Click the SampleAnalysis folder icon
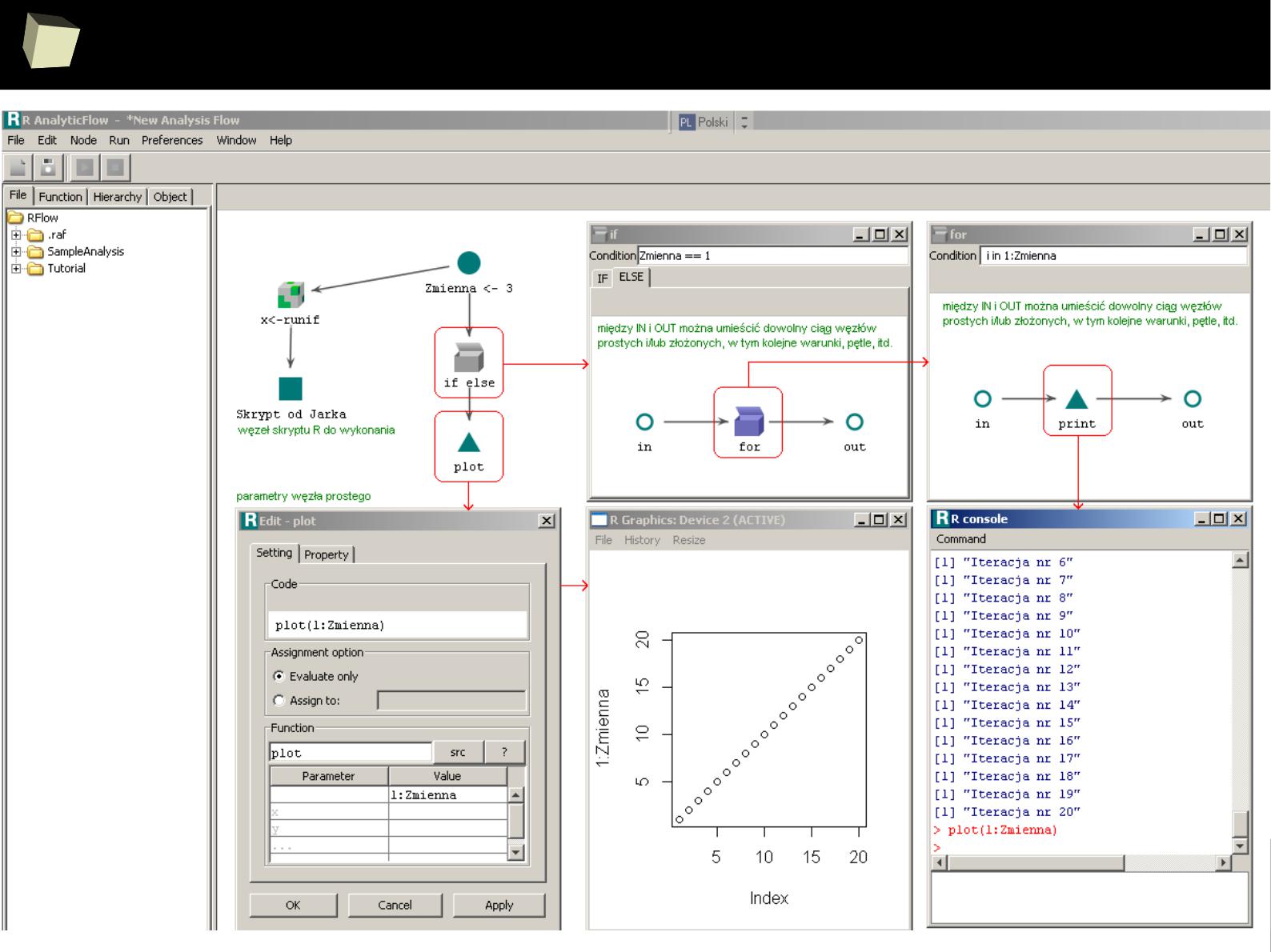Image resolution: width=1271 pixels, height=952 pixels. (x=35, y=251)
